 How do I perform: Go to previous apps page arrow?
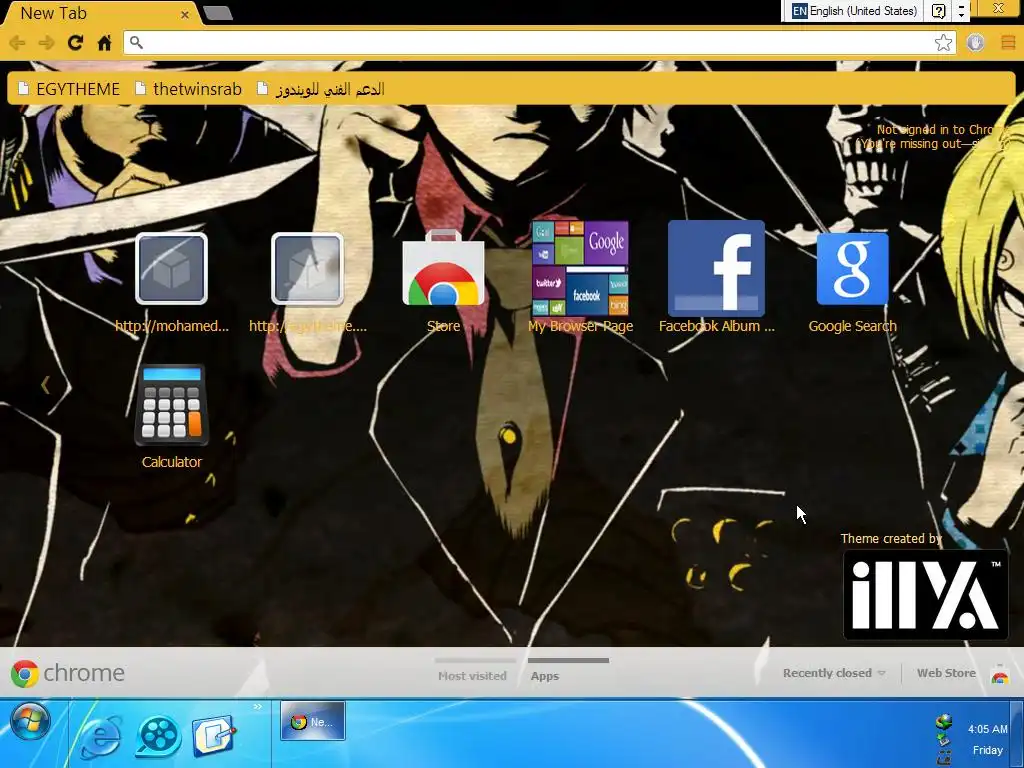click(x=45, y=385)
